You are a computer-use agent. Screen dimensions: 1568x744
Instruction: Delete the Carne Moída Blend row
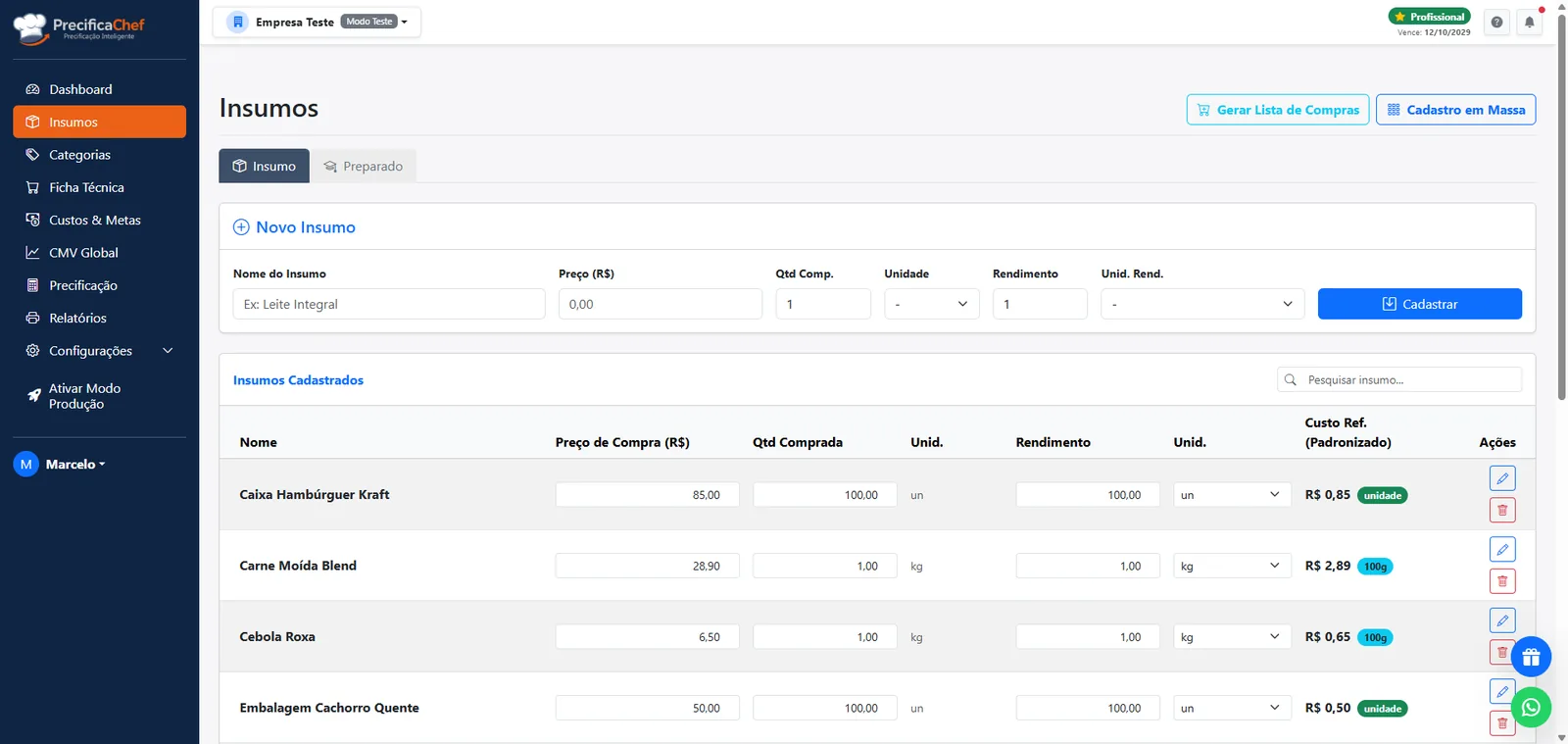pos(1502,581)
